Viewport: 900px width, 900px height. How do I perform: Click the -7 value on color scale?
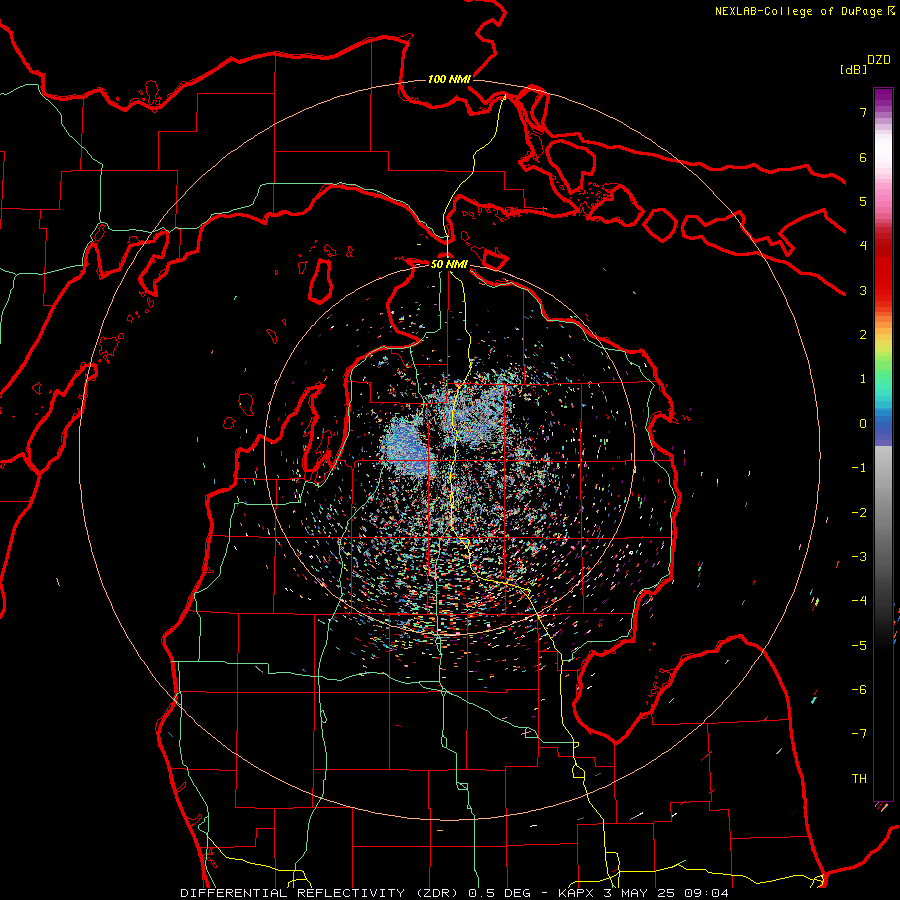pyautogui.click(x=859, y=734)
